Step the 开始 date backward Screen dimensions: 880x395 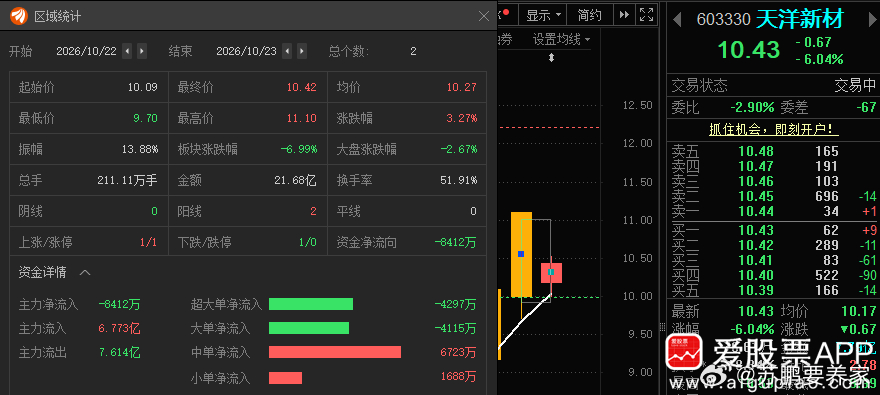point(127,51)
